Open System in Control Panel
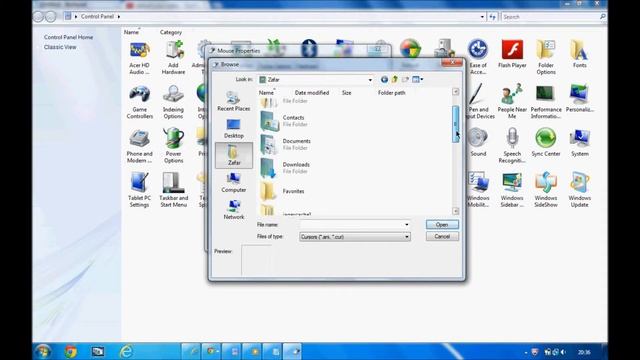The width and height of the screenshot is (640, 360). click(580, 142)
